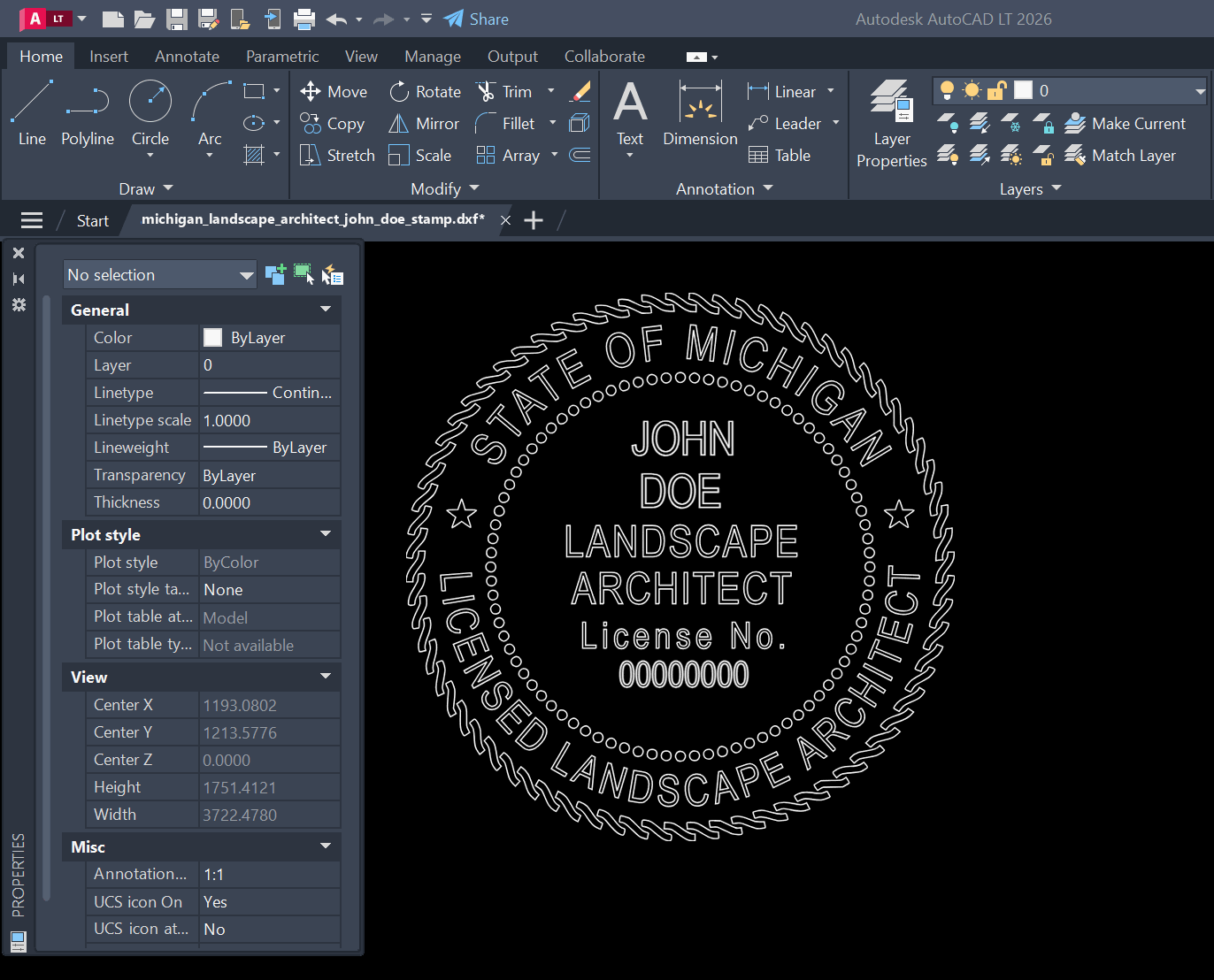Click the Color ByLayer swatch property
This screenshot has width=1214, height=980.
(212, 337)
